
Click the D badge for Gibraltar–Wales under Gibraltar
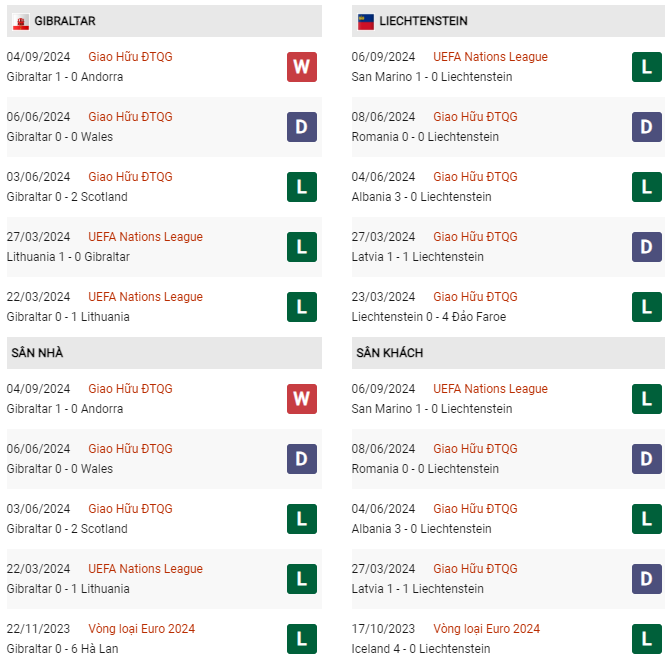(301, 127)
